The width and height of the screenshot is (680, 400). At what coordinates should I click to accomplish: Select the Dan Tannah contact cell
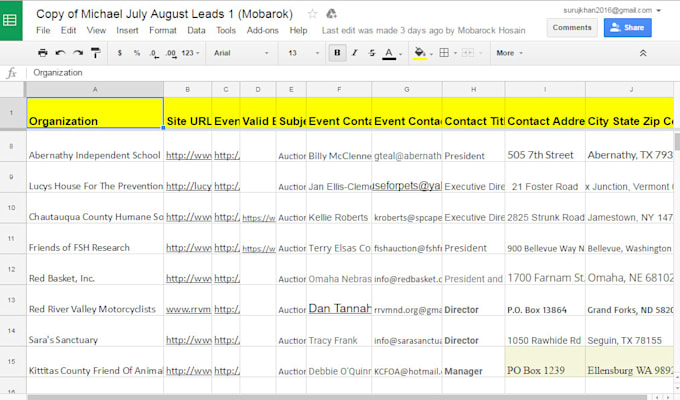[339, 300]
